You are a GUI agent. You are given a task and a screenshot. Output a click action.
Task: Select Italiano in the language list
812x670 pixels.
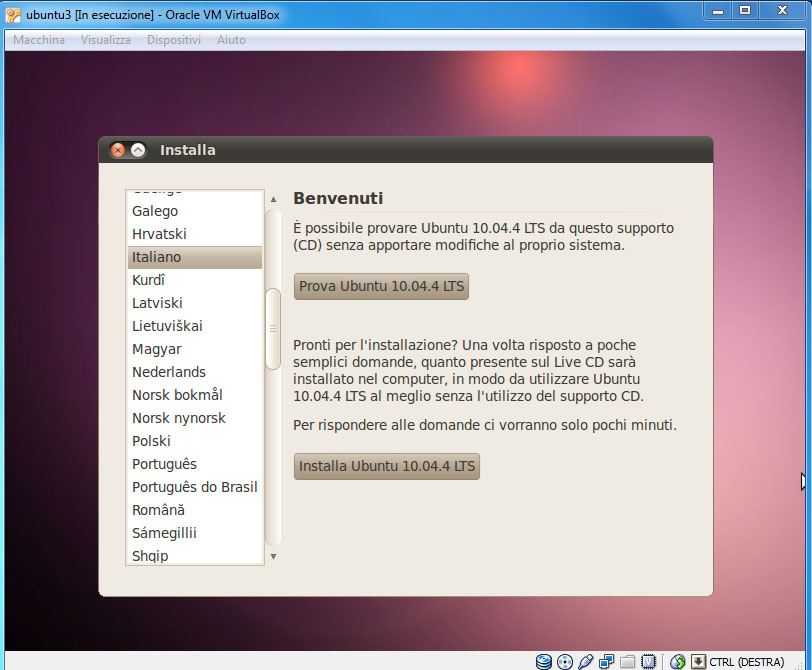click(195, 257)
